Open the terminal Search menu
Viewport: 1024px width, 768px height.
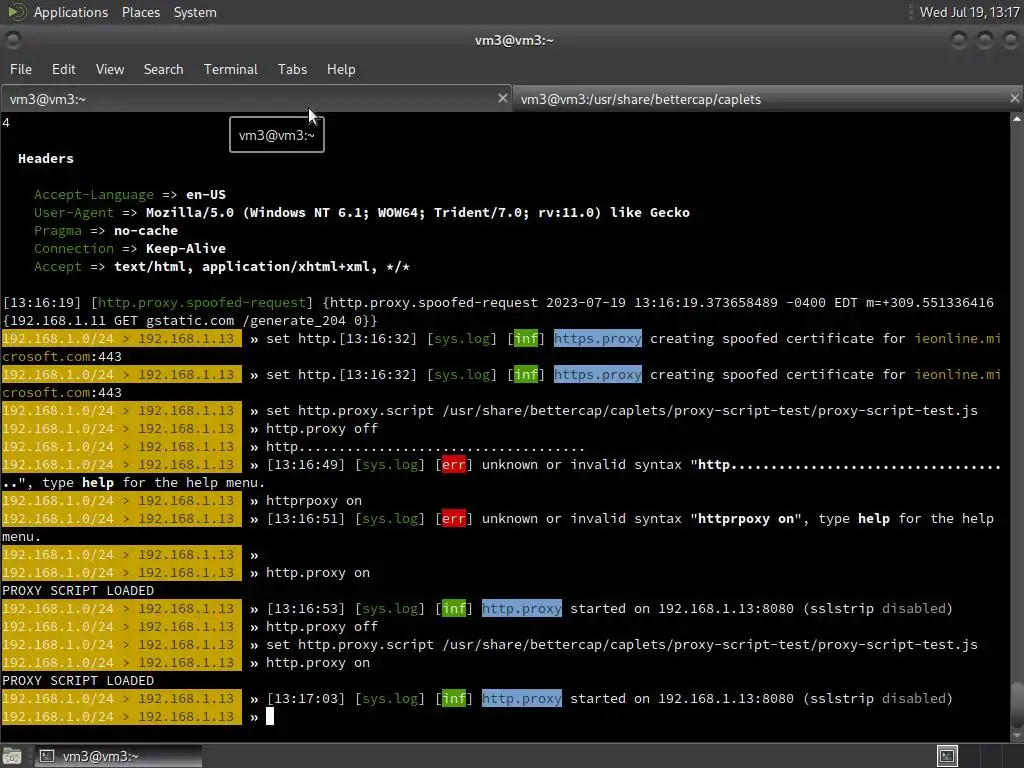pos(163,69)
